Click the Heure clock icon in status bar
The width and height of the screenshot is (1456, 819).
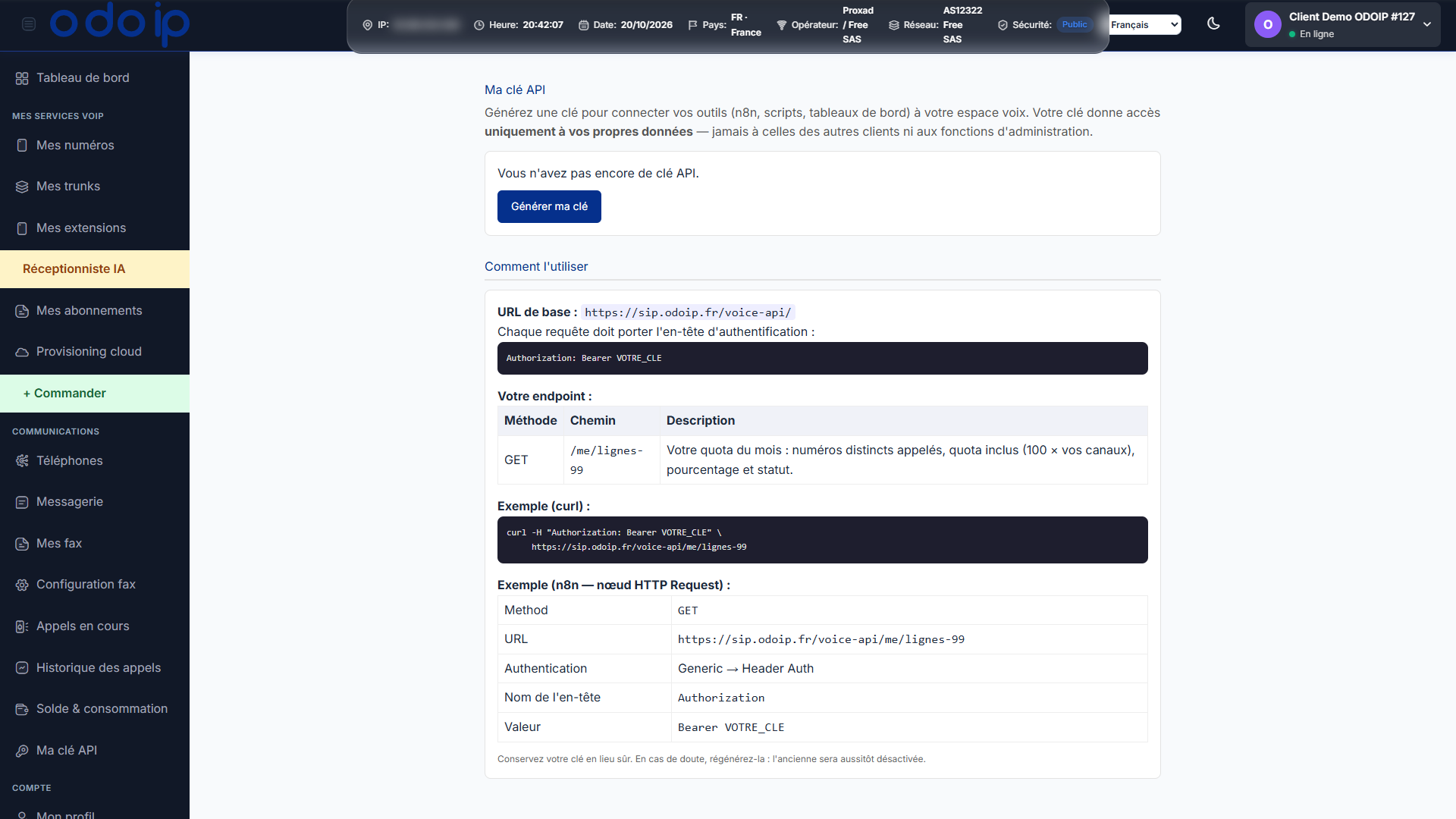pyautogui.click(x=479, y=25)
